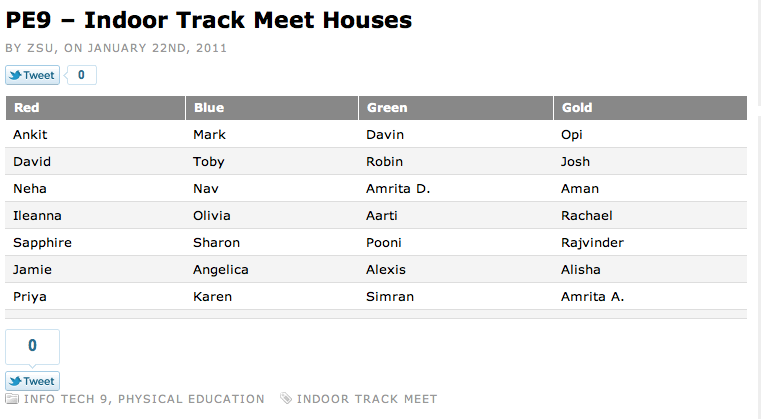Screen dimensions: 761x419
Task: Open the Indoor Track Meet tag link
Action: pyautogui.click(x=367, y=399)
